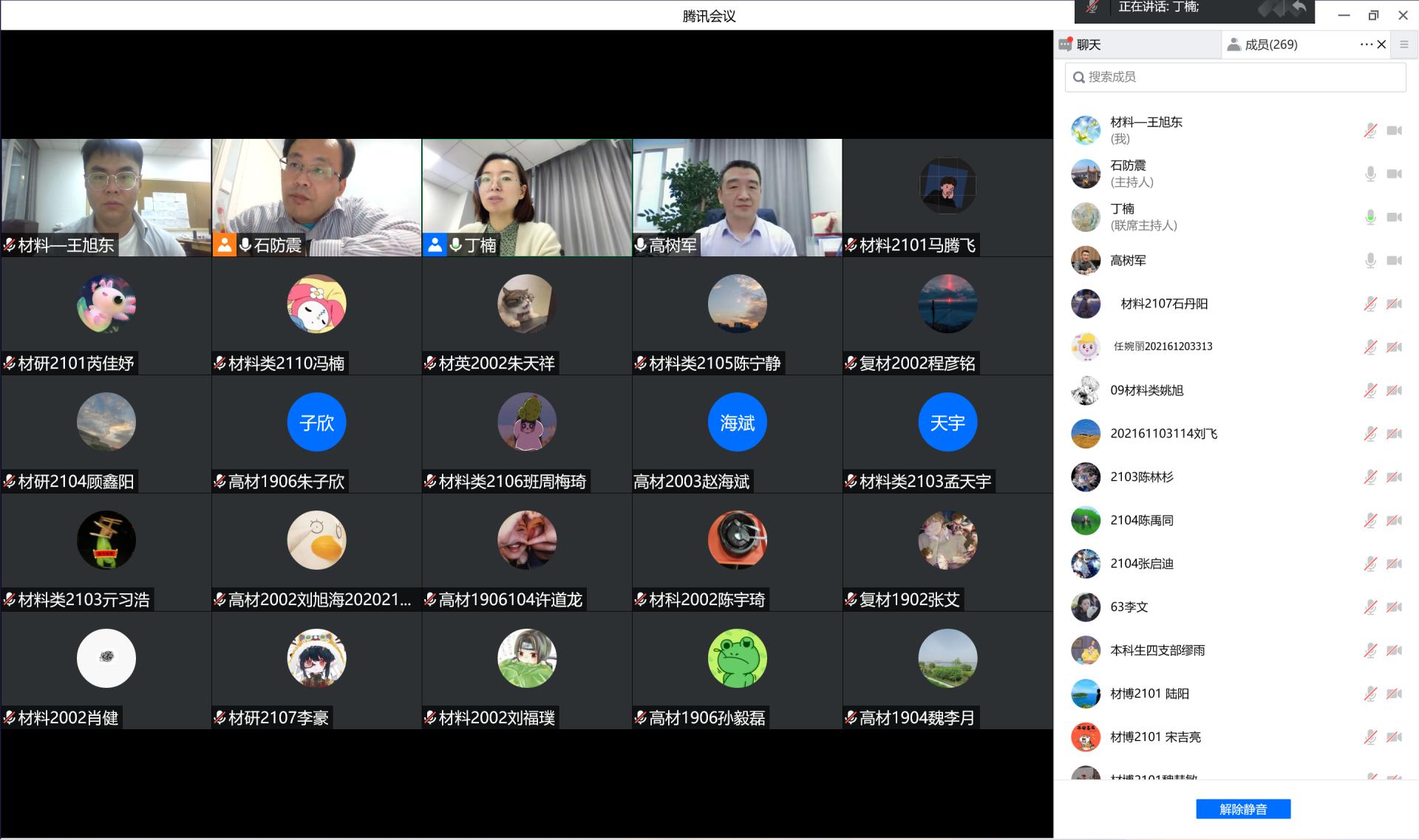Screen dimensions: 1419x840
Task: Click muted mic icon beside 材料2107石丹阳
Action: (1369, 304)
